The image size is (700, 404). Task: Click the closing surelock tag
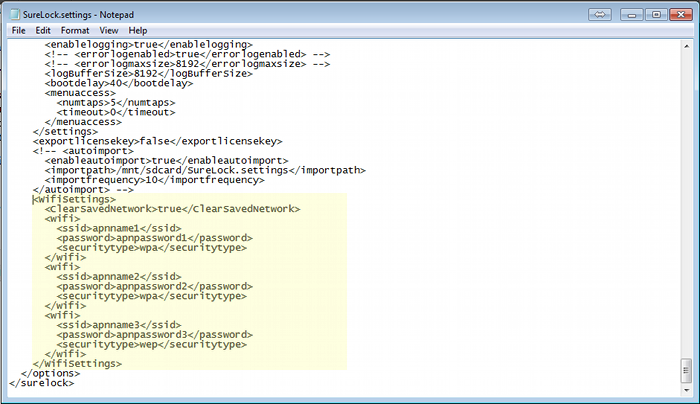click(x=42, y=383)
